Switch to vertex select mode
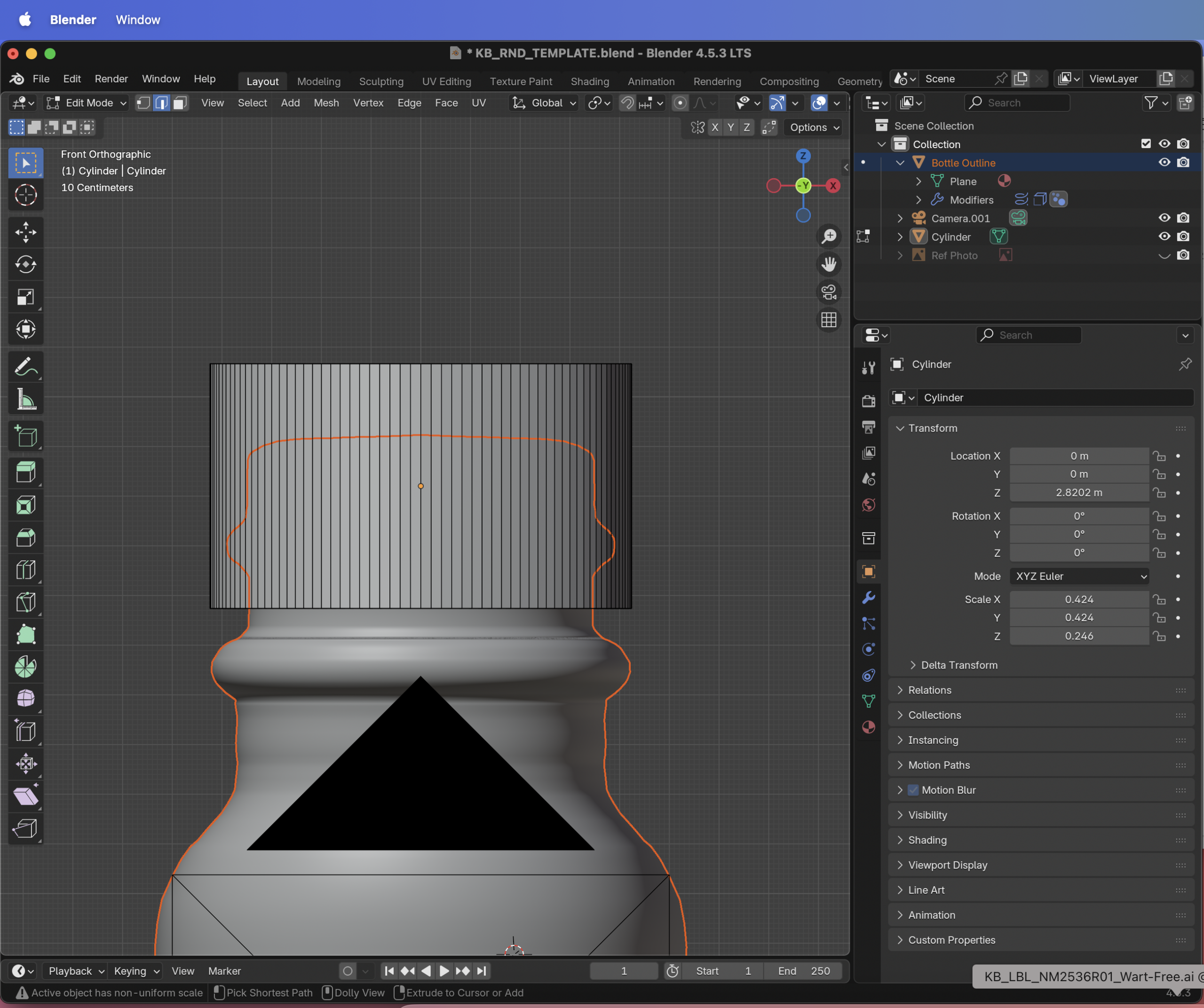The height and width of the screenshot is (1008, 1204). tap(144, 102)
